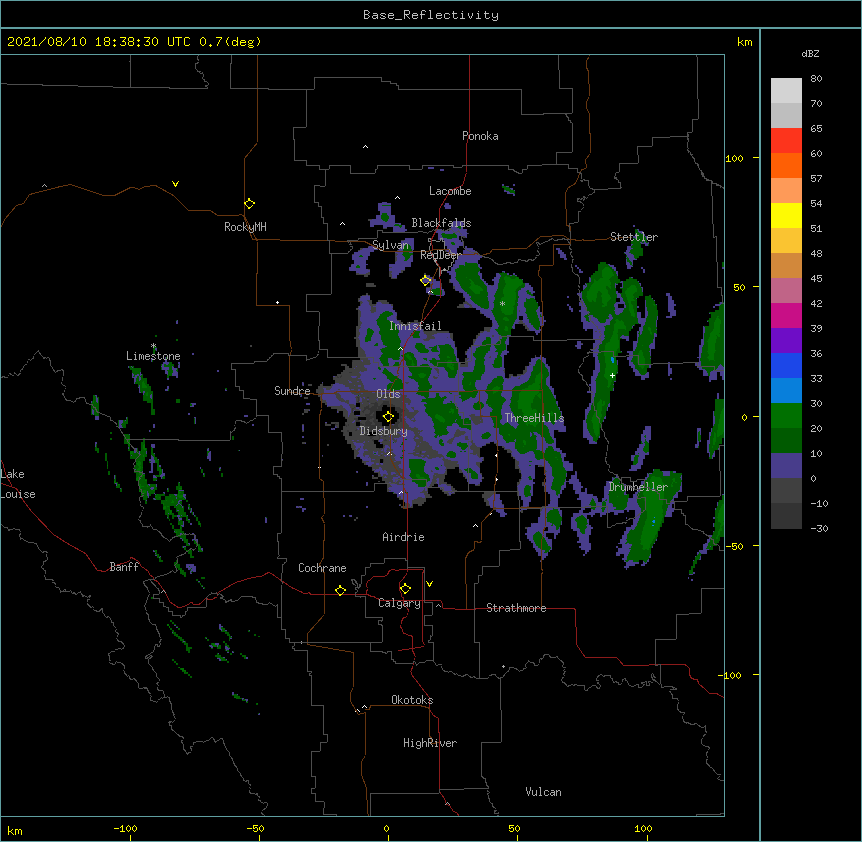The height and width of the screenshot is (842, 862).
Task: Click the ThreeHills label
Action: tap(534, 418)
